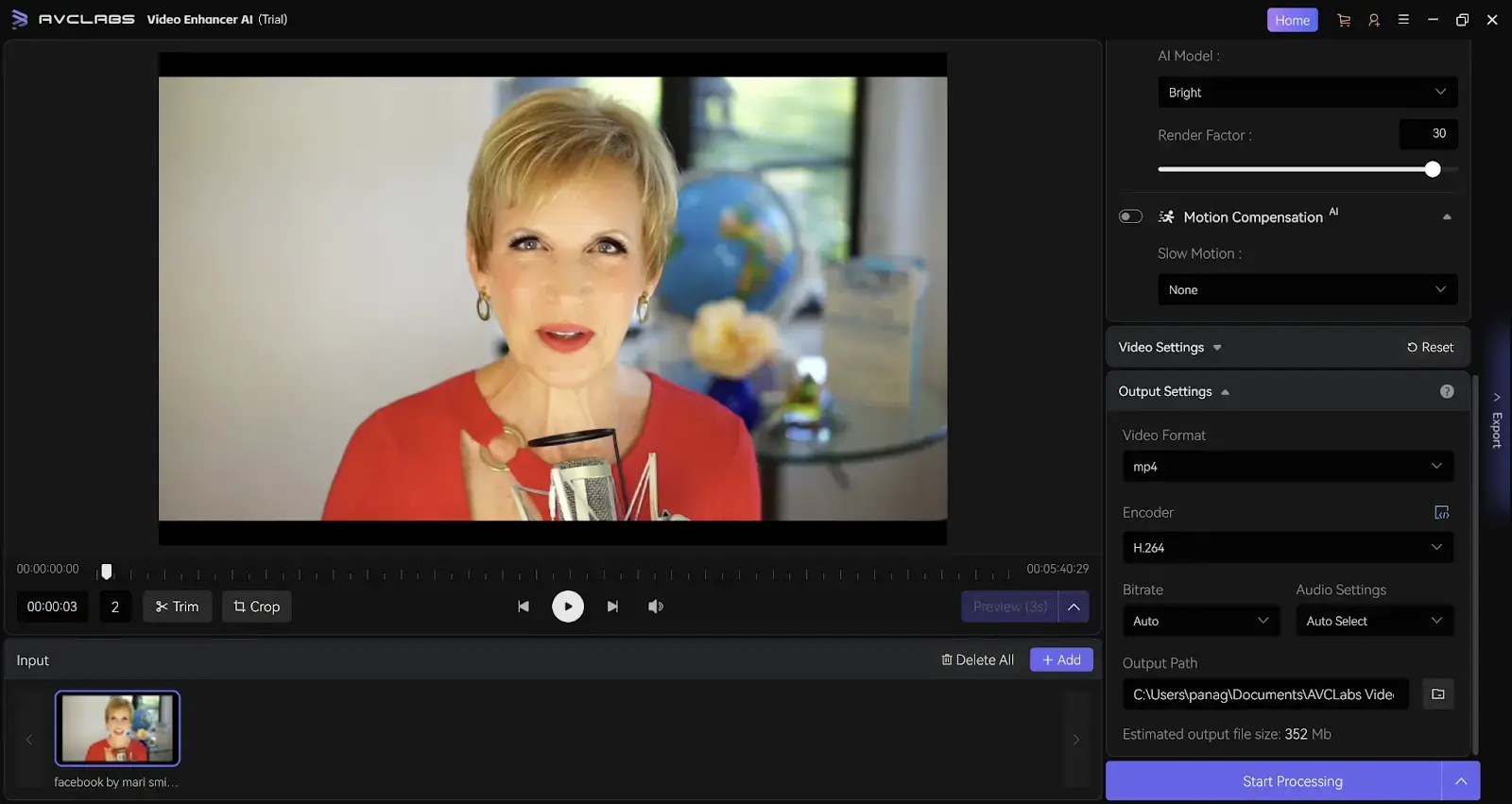Click the video preview frame
Screen dimensions: 1512x804
coord(553,299)
